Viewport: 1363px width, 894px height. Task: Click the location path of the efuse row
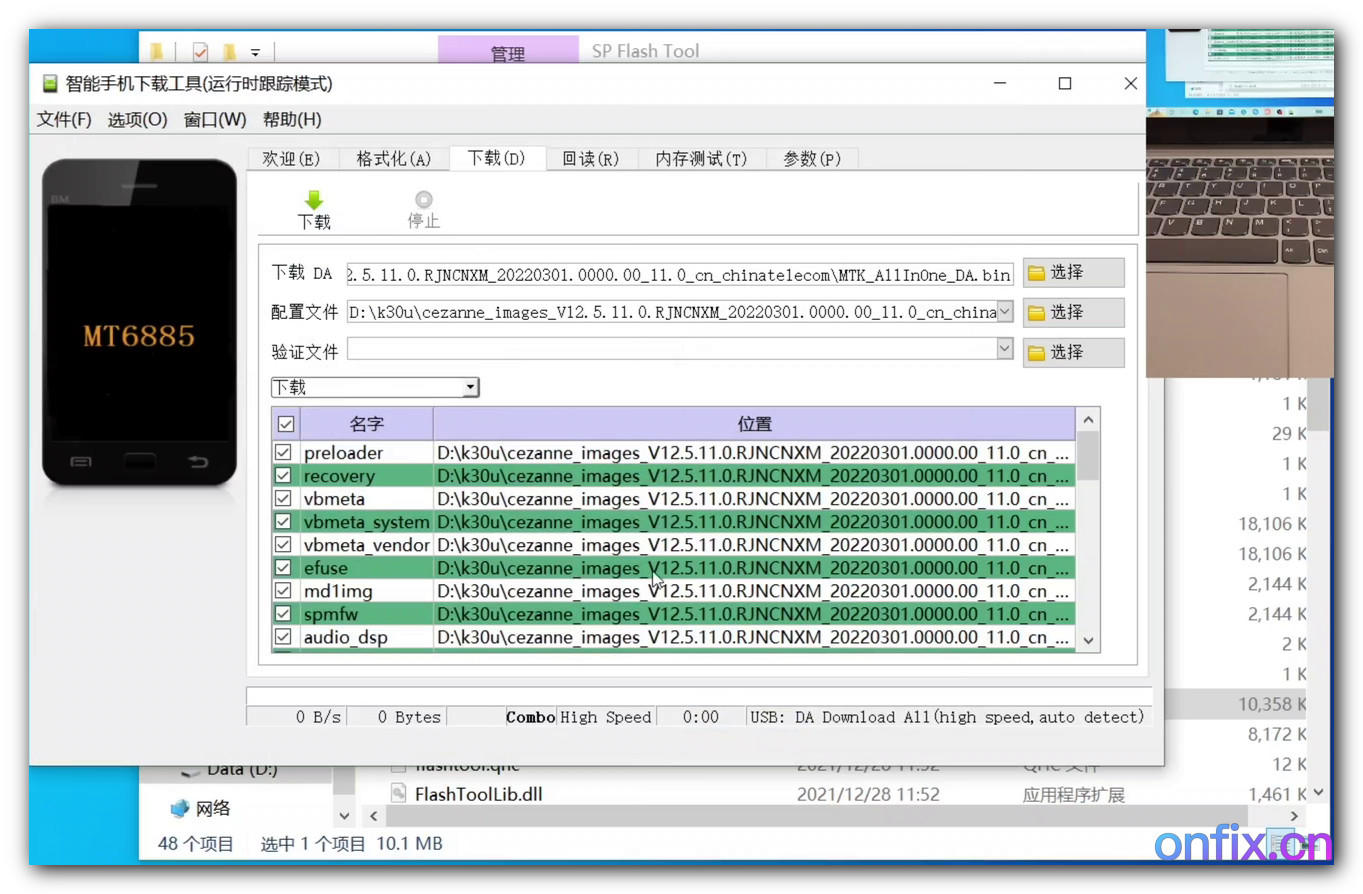[754, 568]
